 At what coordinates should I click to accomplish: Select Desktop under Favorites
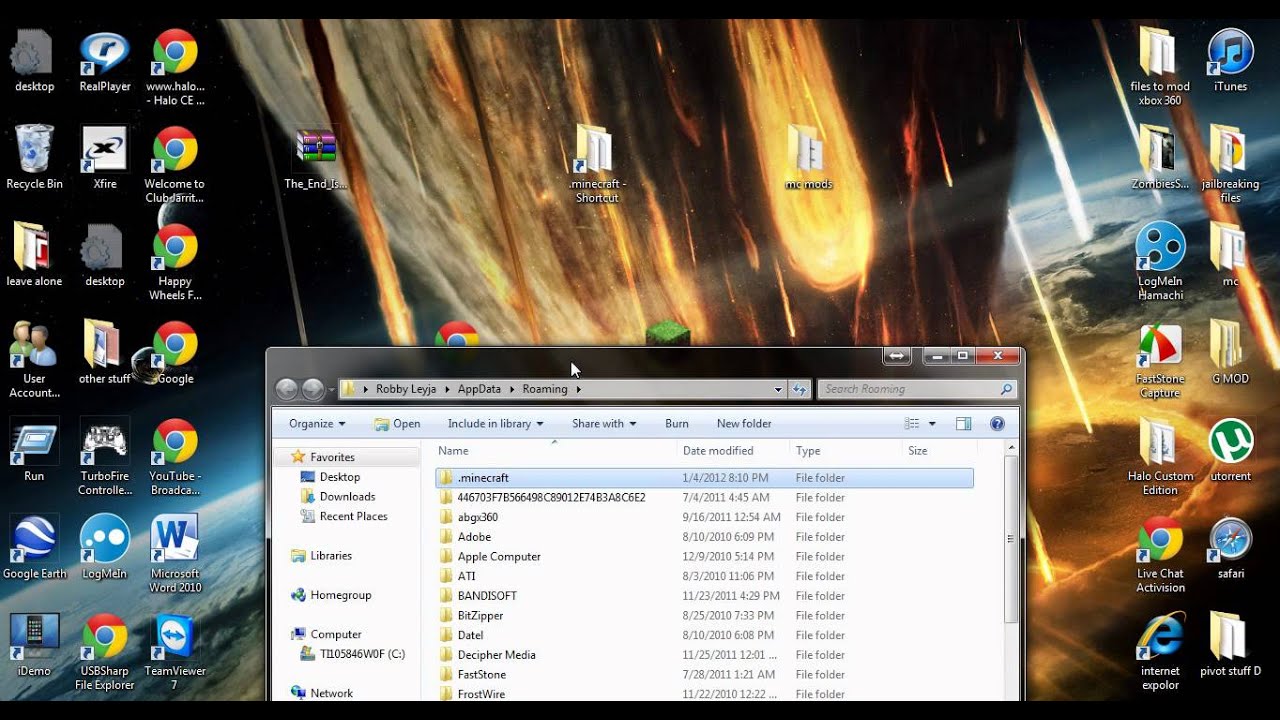click(x=340, y=477)
